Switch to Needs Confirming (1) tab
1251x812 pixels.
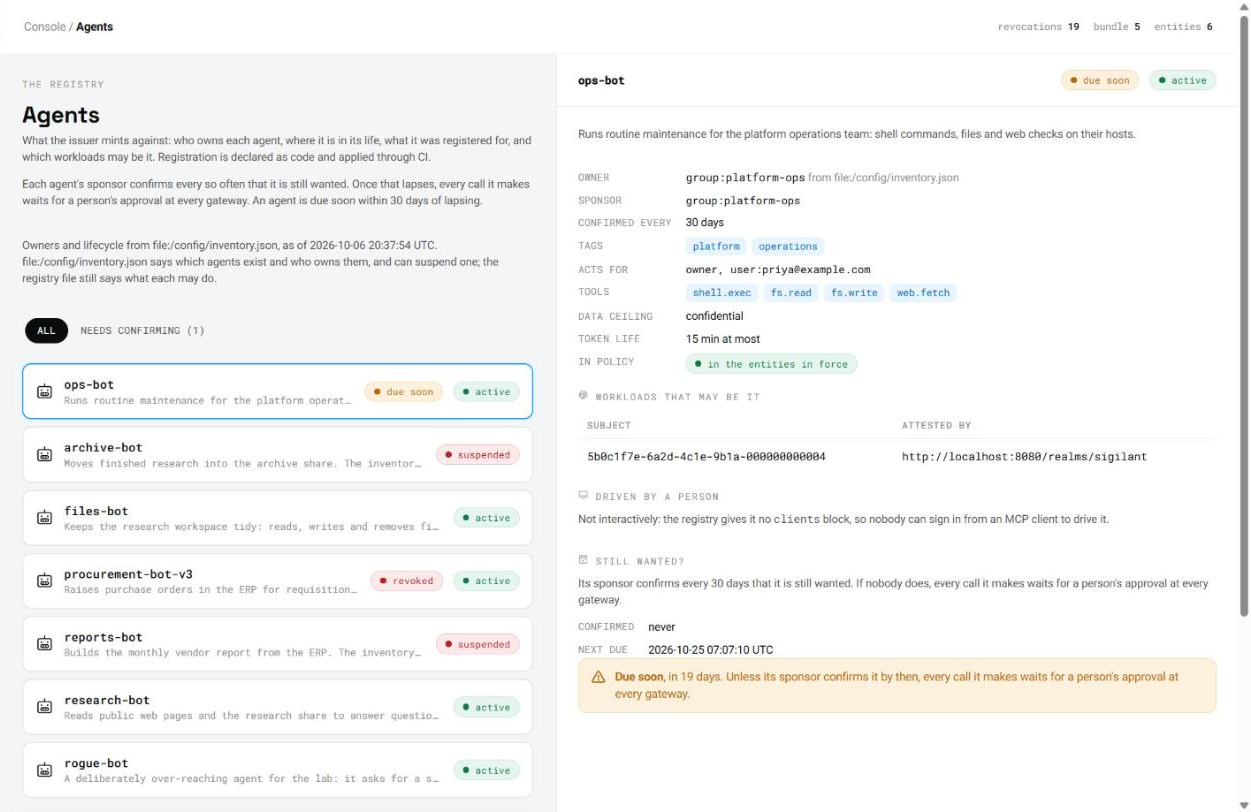click(142, 330)
